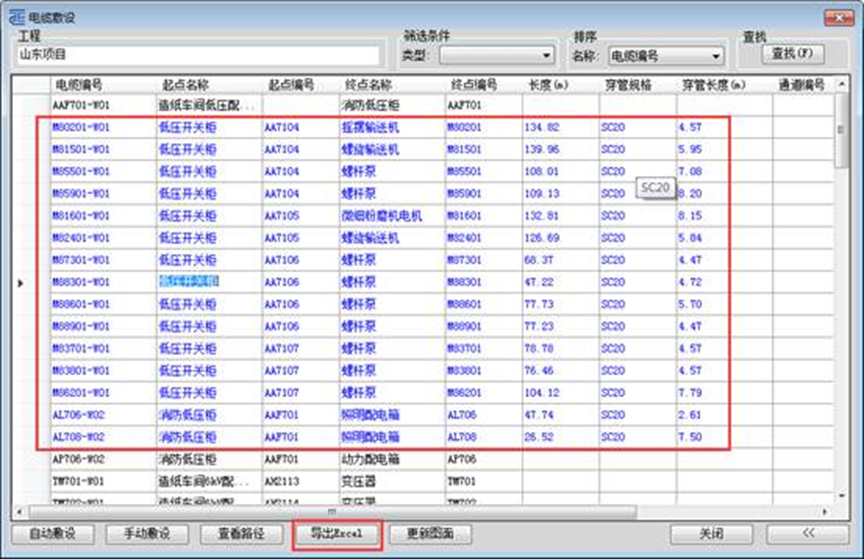Image resolution: width=864 pixels, height=559 pixels.
Task: Open the 名称 sort dropdown showing 电缆编号
Action: click(x=666, y=56)
